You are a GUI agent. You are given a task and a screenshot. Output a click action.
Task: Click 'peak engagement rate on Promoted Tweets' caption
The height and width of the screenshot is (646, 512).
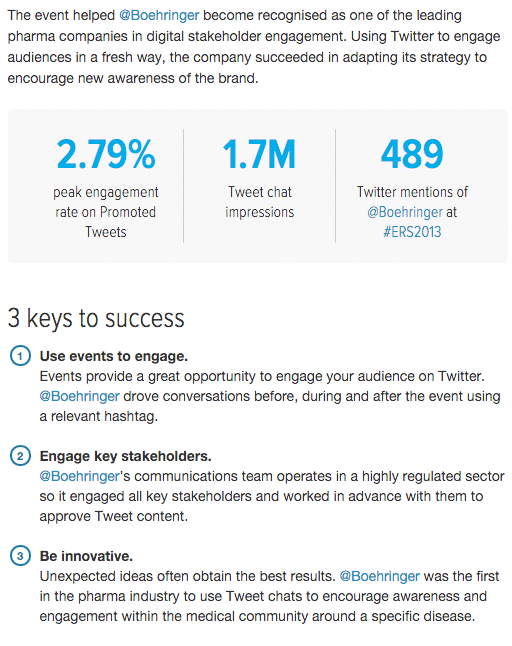106,212
